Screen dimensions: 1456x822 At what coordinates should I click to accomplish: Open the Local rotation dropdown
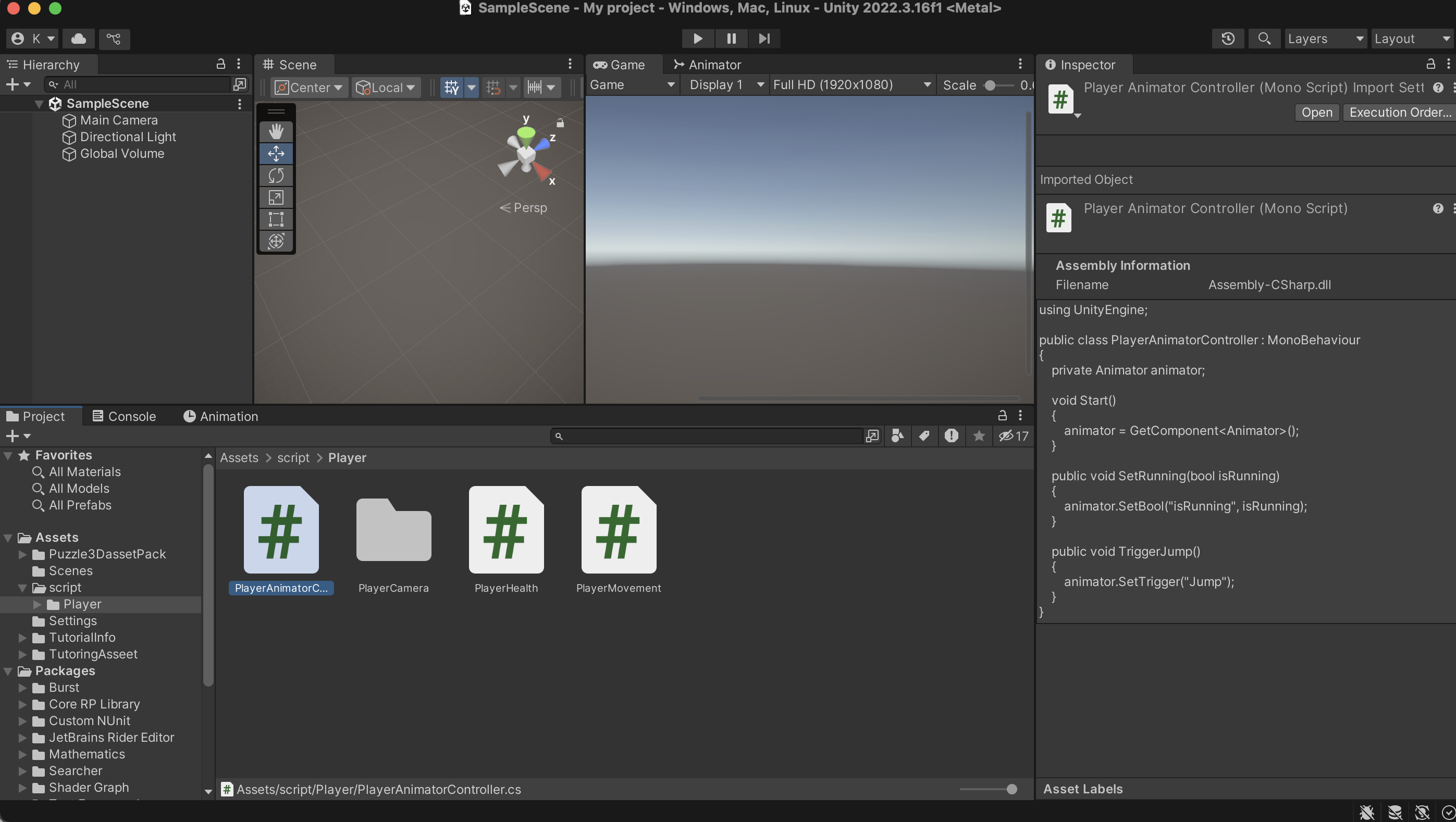point(386,88)
